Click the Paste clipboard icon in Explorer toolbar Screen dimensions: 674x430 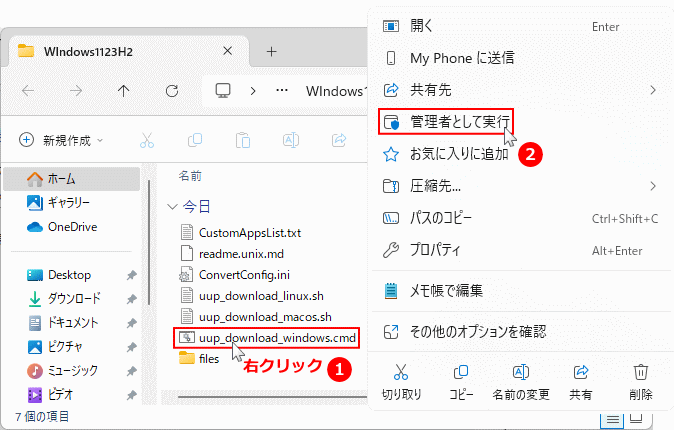point(243,140)
